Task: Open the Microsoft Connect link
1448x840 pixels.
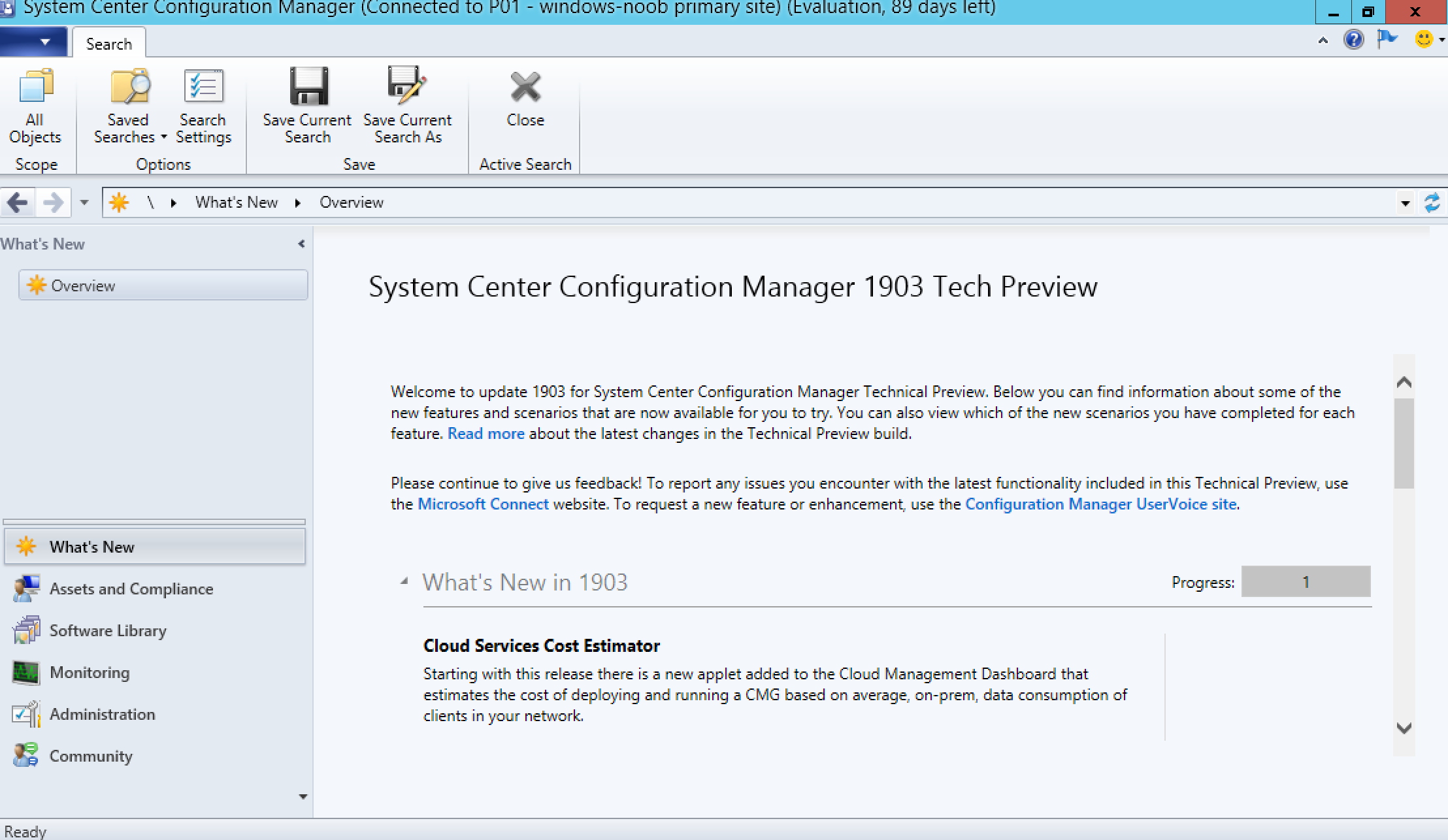Action: 483,504
